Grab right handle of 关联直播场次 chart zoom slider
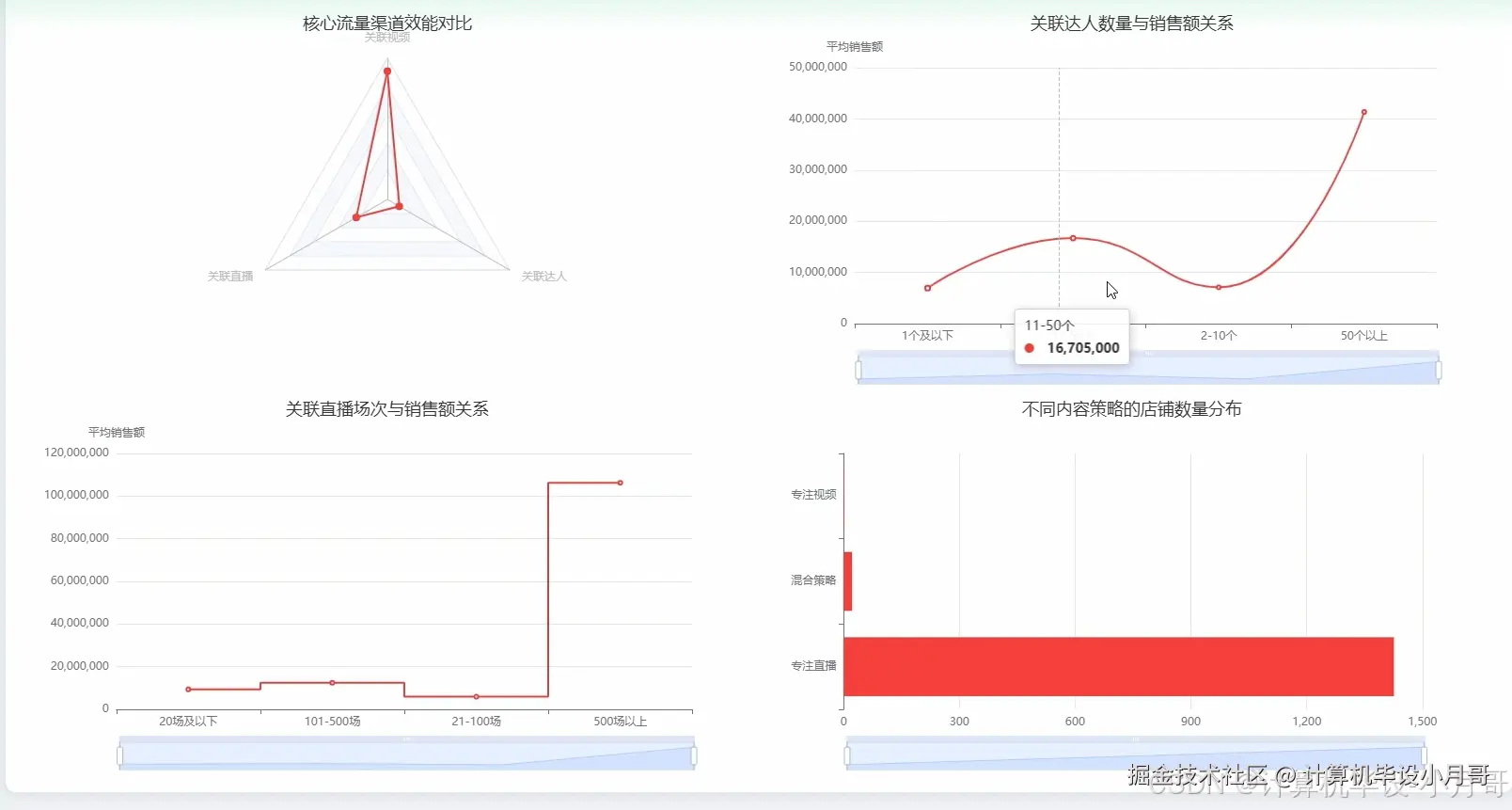This screenshot has height=810, width=1512. [x=694, y=756]
